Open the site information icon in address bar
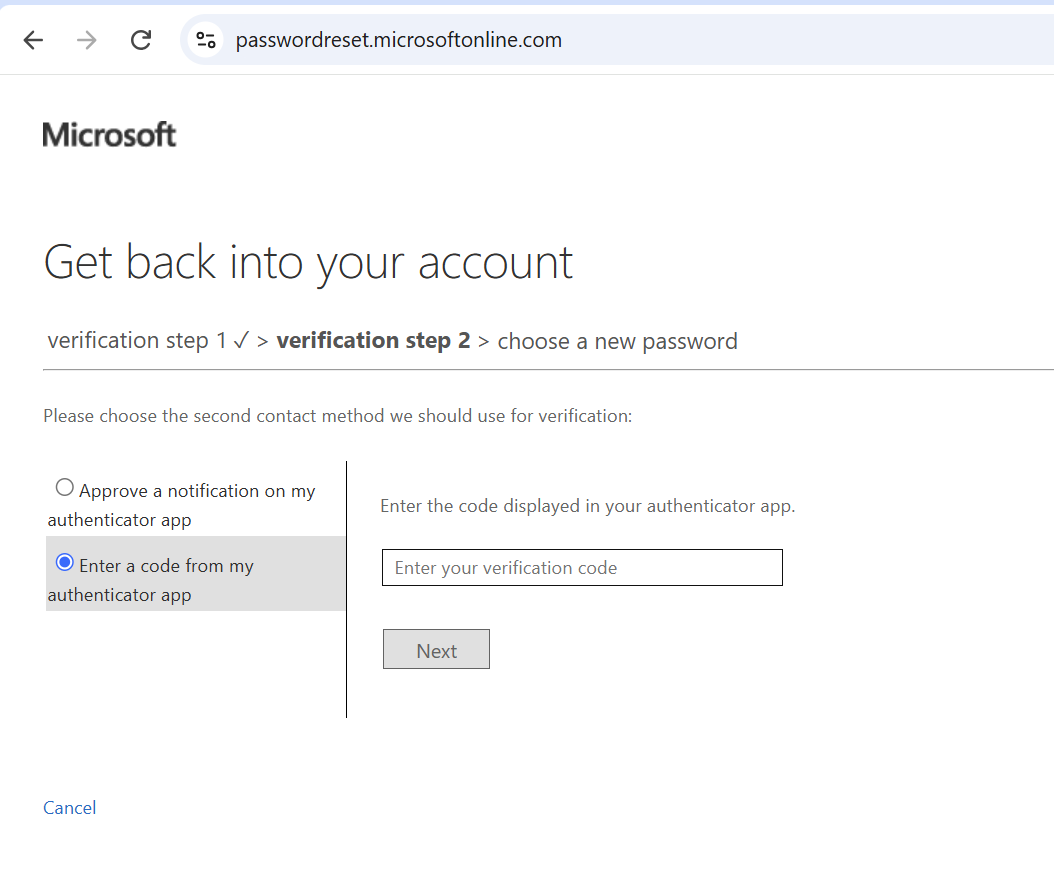Viewport: 1054px width, 889px height. point(206,40)
